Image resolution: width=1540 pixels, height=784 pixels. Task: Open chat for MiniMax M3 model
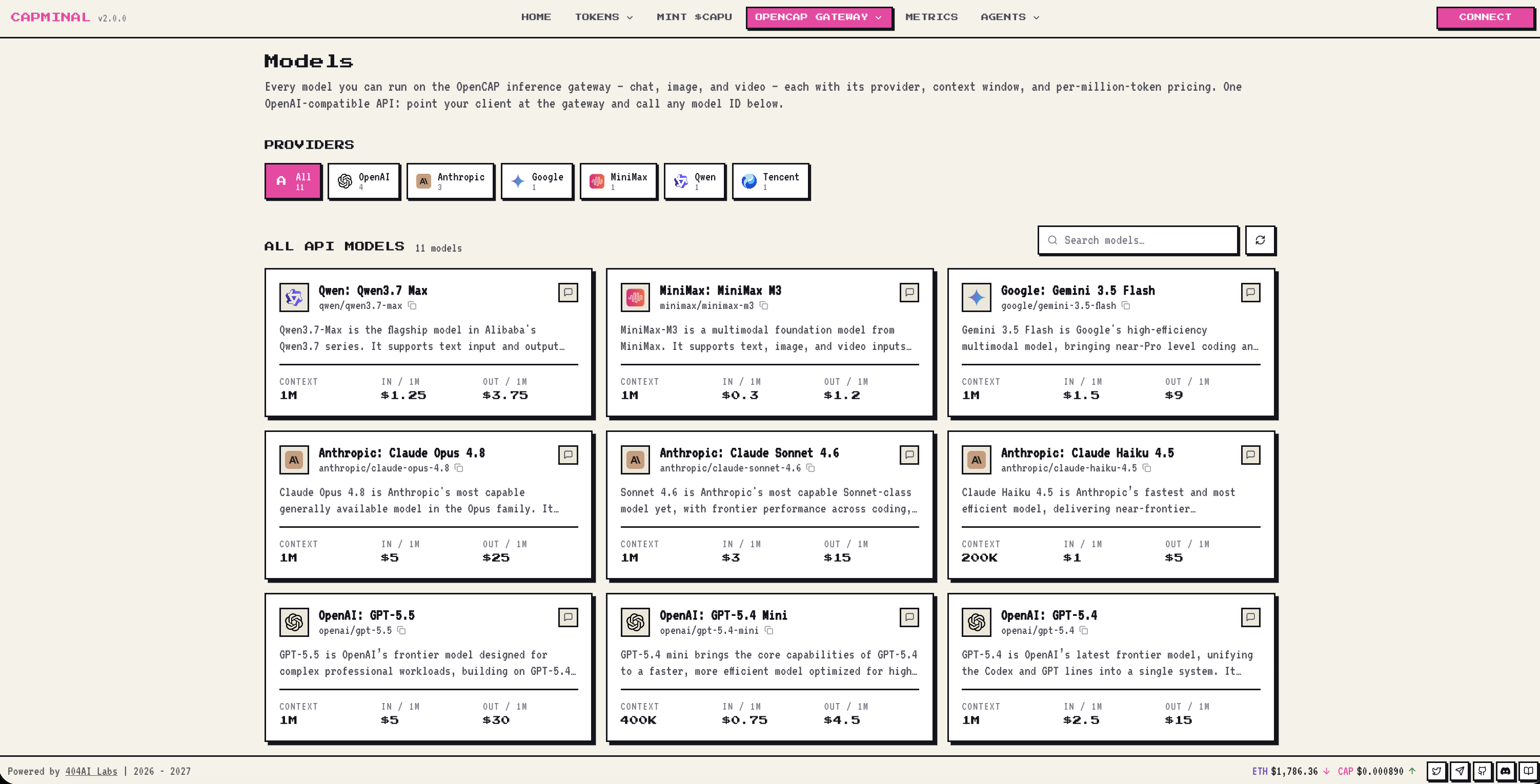tap(909, 292)
